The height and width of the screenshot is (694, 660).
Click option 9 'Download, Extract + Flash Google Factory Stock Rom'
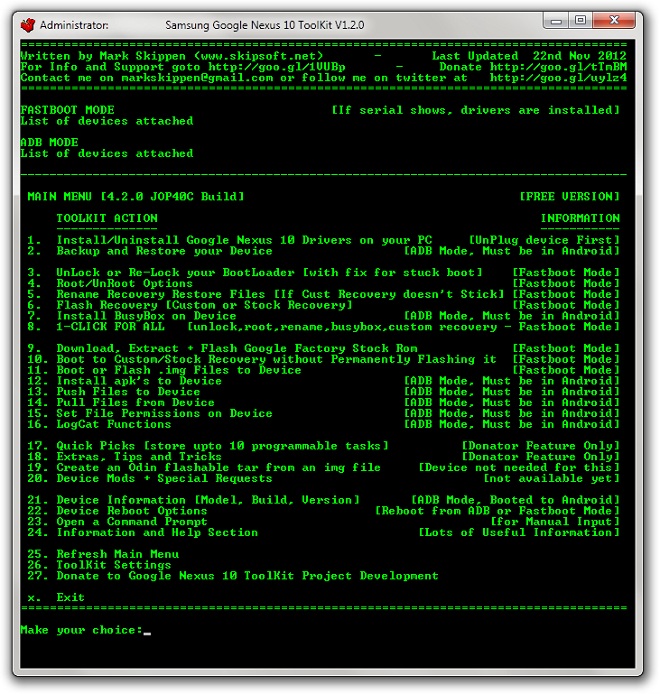coord(222,349)
